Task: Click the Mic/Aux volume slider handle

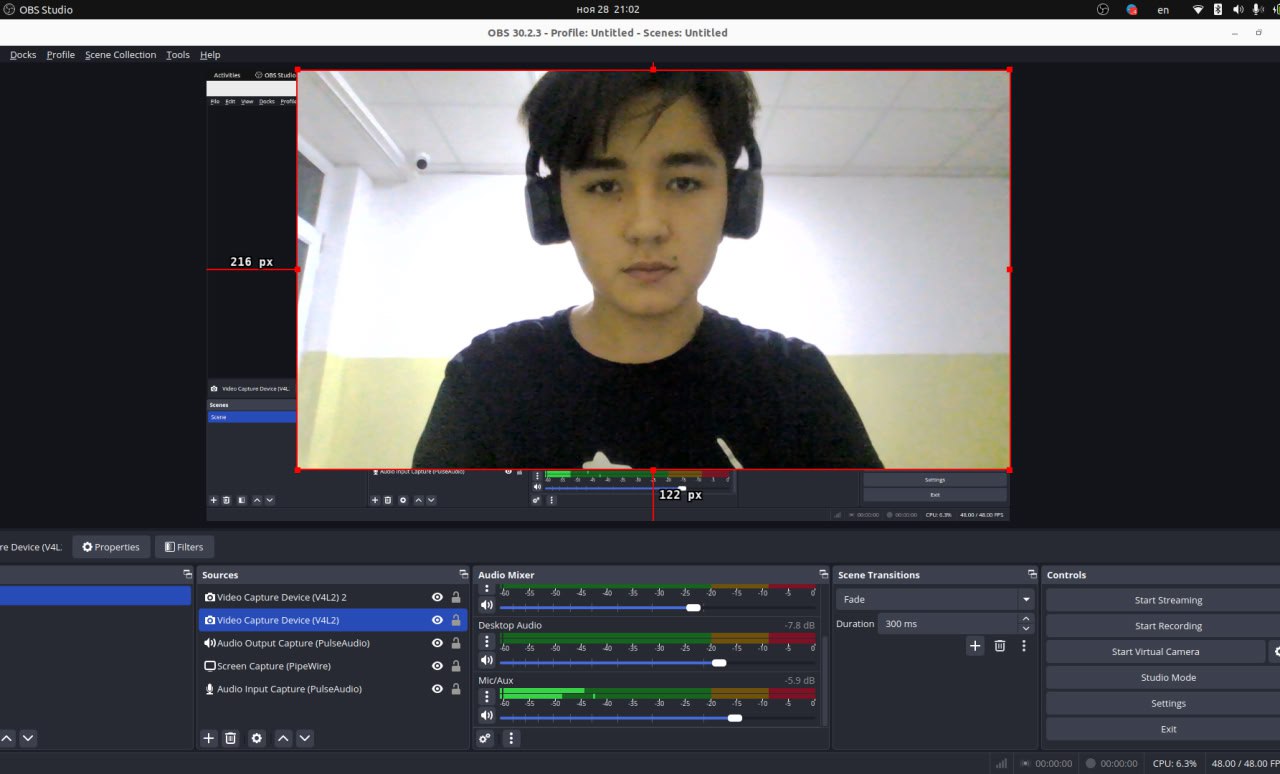Action: tap(735, 717)
